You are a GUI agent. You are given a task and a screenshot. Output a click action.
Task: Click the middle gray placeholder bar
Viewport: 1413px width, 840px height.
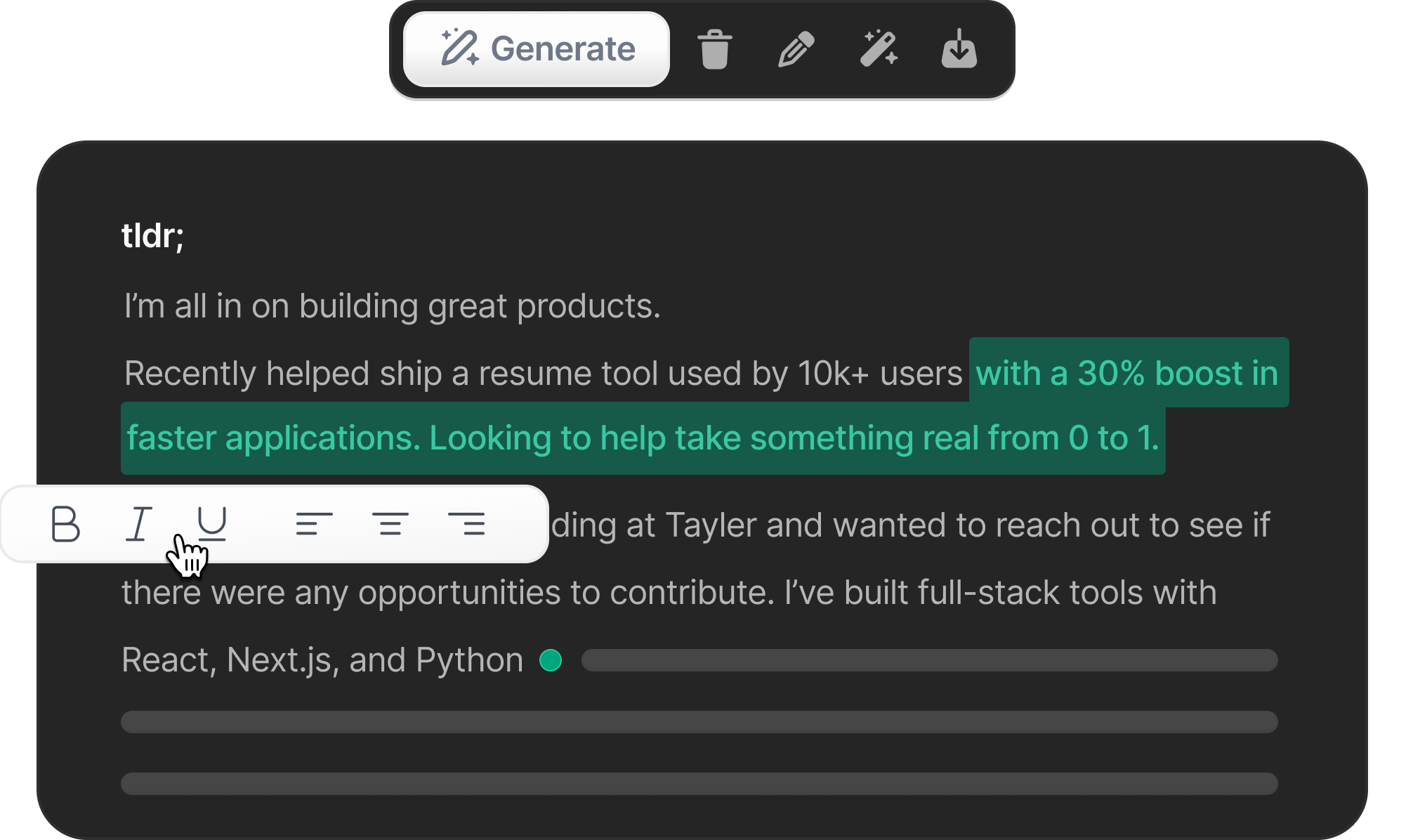[699, 722]
